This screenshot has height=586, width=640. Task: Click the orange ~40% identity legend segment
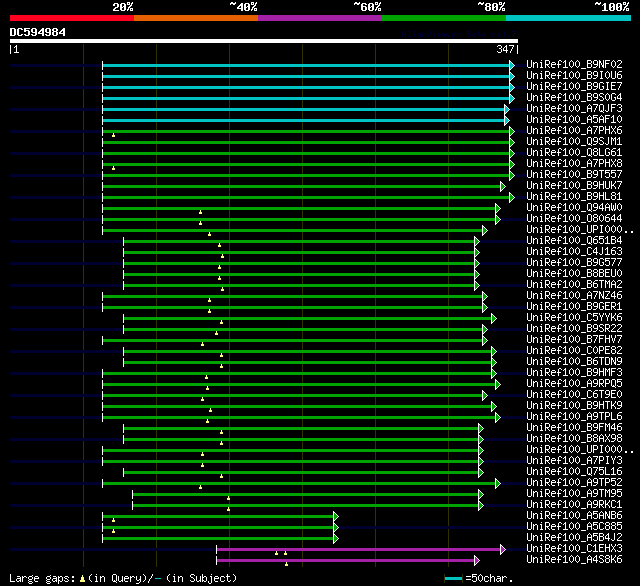(x=196, y=18)
